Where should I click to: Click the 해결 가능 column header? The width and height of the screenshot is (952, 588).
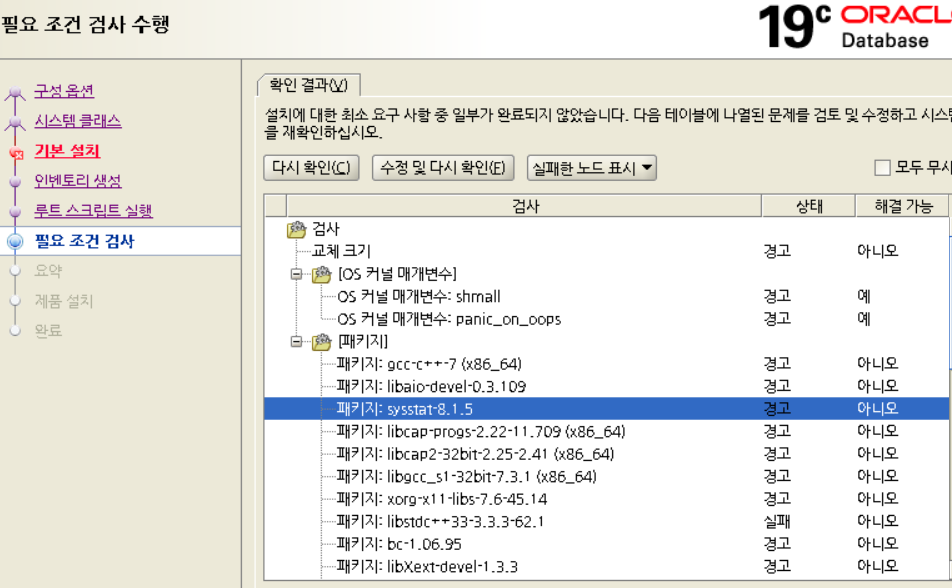(x=903, y=206)
